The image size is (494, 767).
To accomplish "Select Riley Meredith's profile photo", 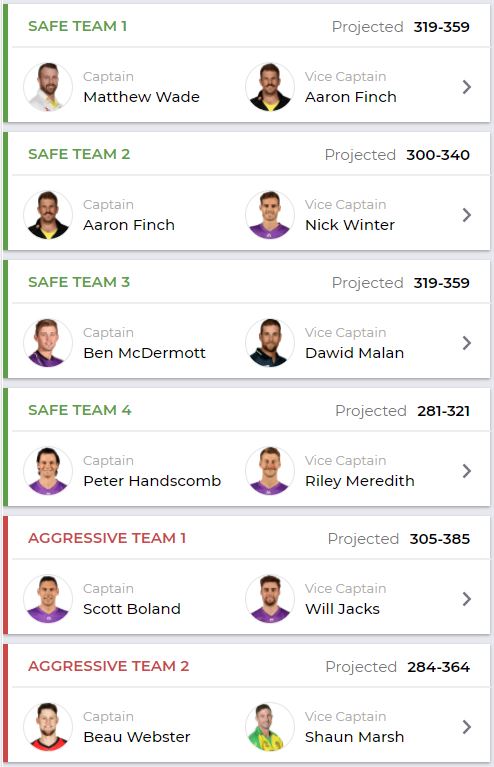I will tap(270, 471).
